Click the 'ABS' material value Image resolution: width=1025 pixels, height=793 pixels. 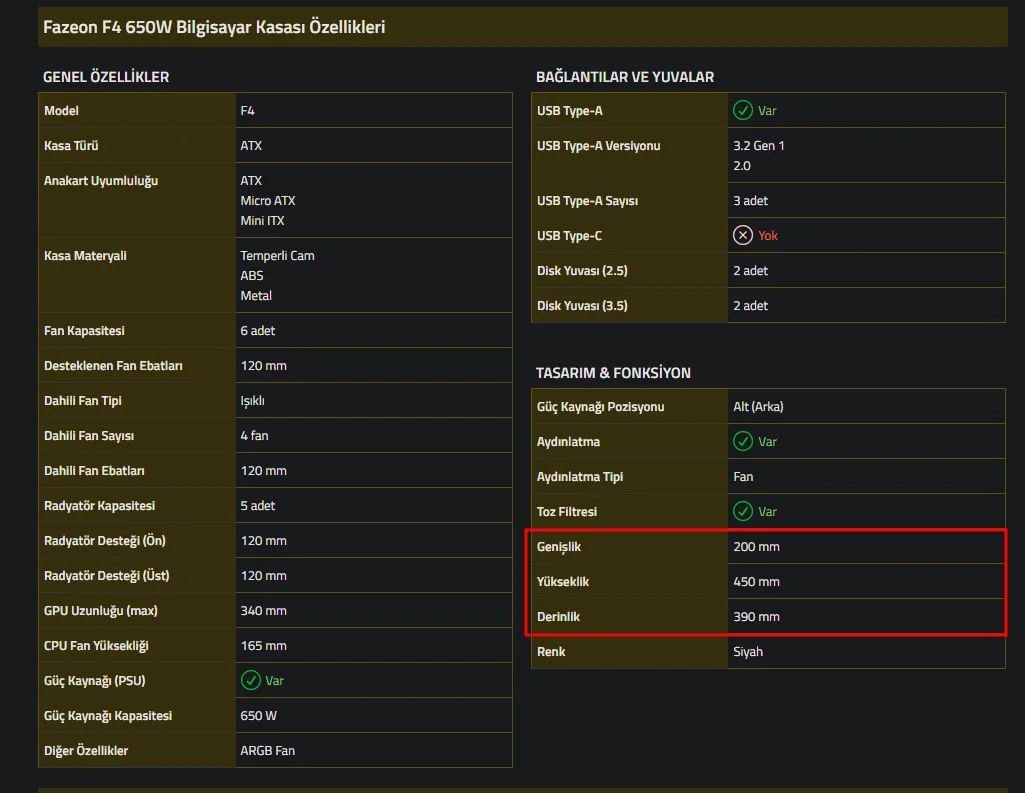[x=252, y=276]
